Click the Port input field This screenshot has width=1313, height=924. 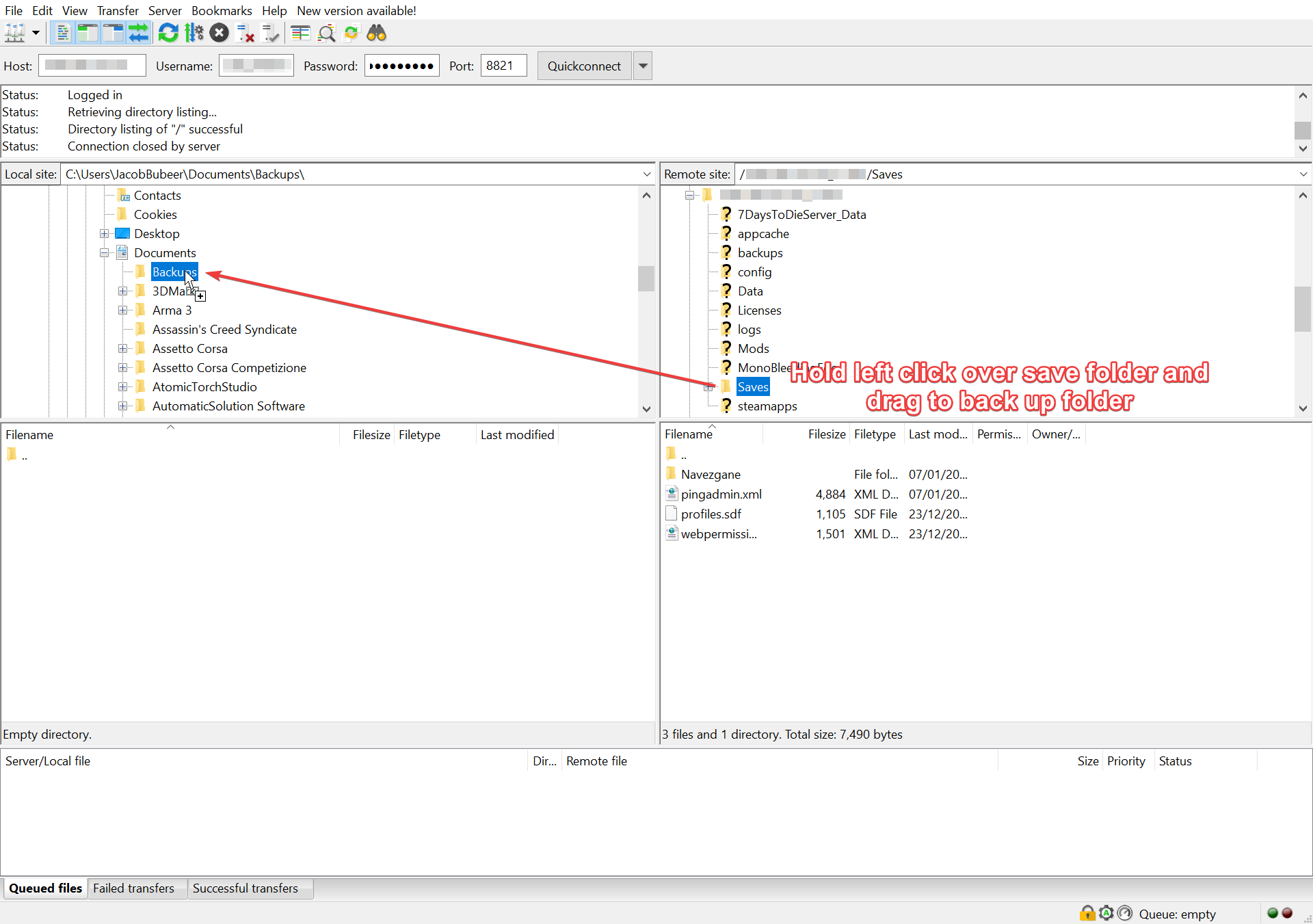[x=504, y=66]
